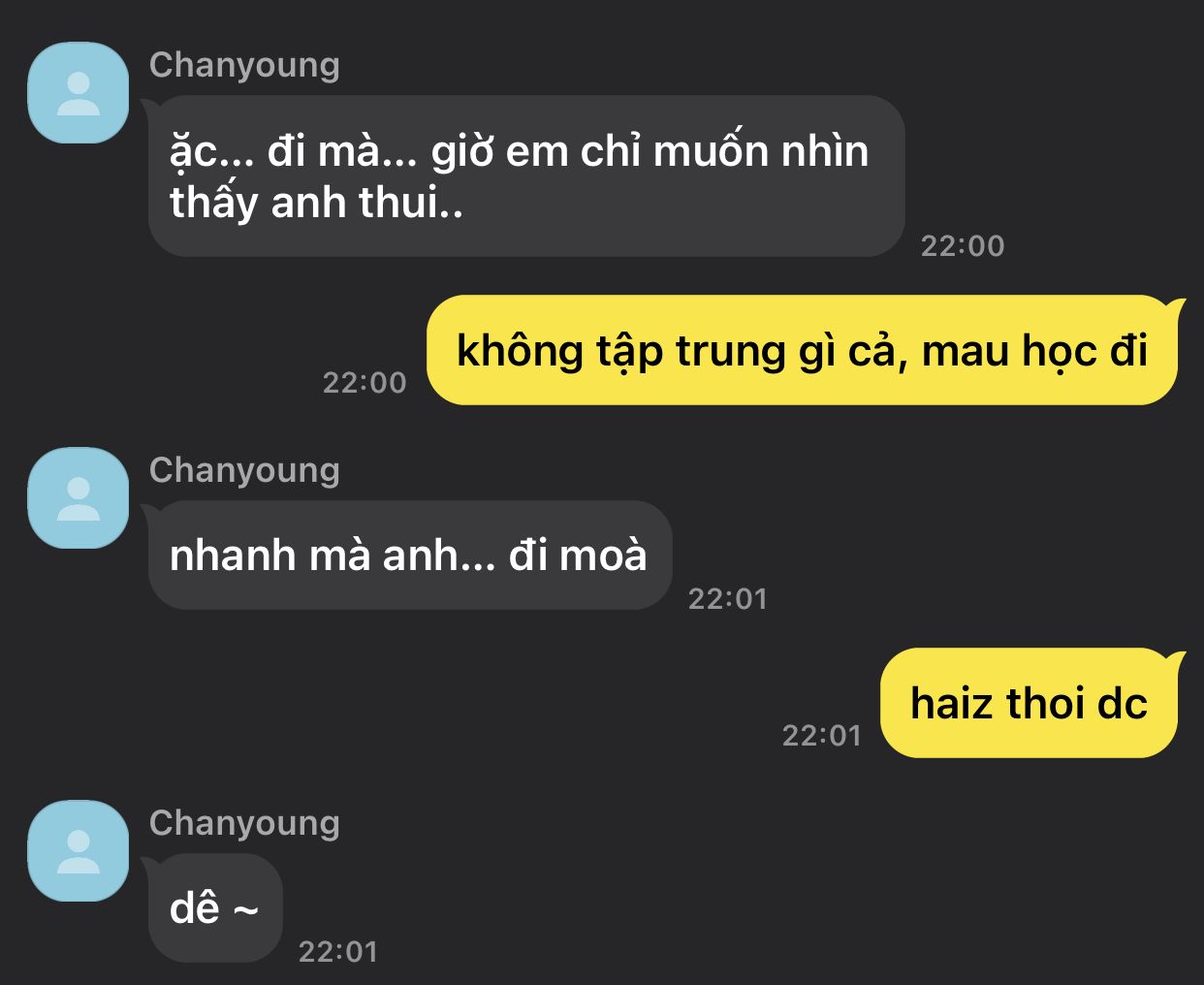The image size is (1204, 985).
Task: Select the 'nhanh mà anh... đi moà' bubble
Action: pyautogui.click(x=410, y=556)
